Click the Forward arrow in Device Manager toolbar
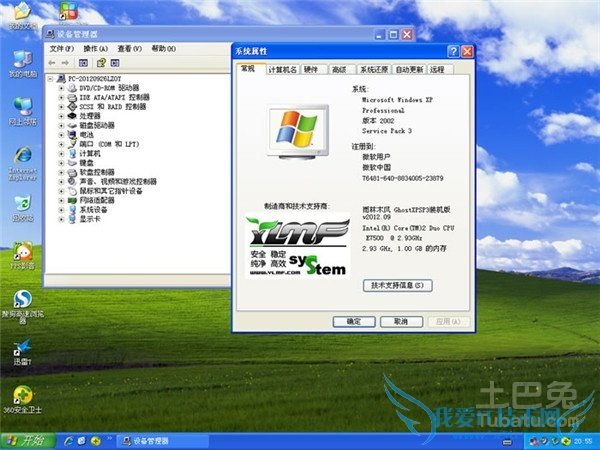Screen dimensions: 600x450 pyautogui.click(x=65, y=63)
